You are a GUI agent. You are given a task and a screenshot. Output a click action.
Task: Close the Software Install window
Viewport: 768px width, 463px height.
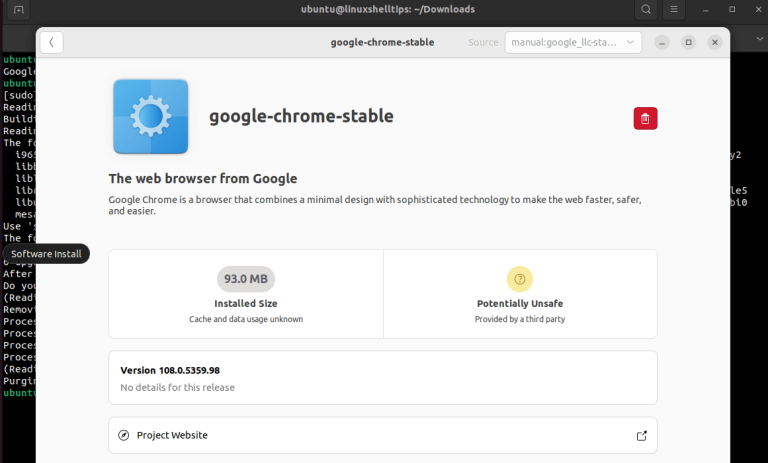(715, 42)
